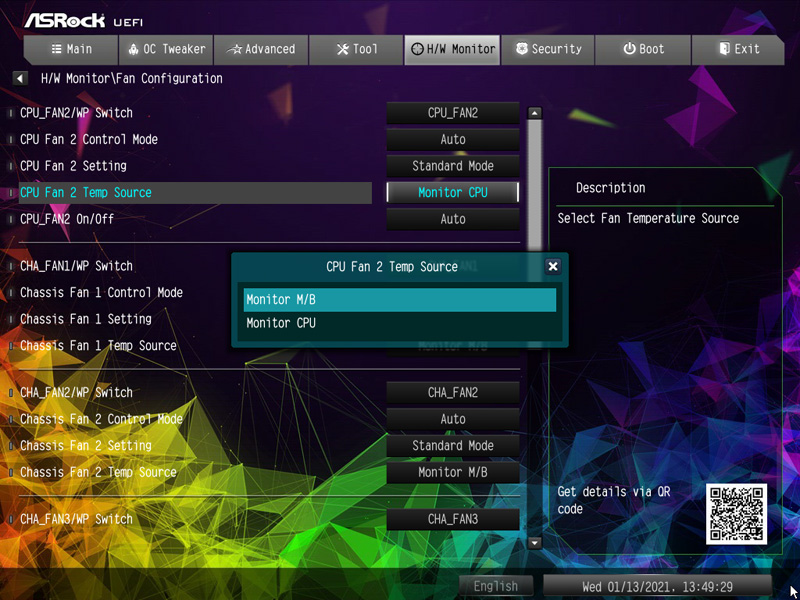Image resolution: width=800 pixels, height=600 pixels.
Task: Click the ASRock UEFI logo
Action: coord(84,20)
